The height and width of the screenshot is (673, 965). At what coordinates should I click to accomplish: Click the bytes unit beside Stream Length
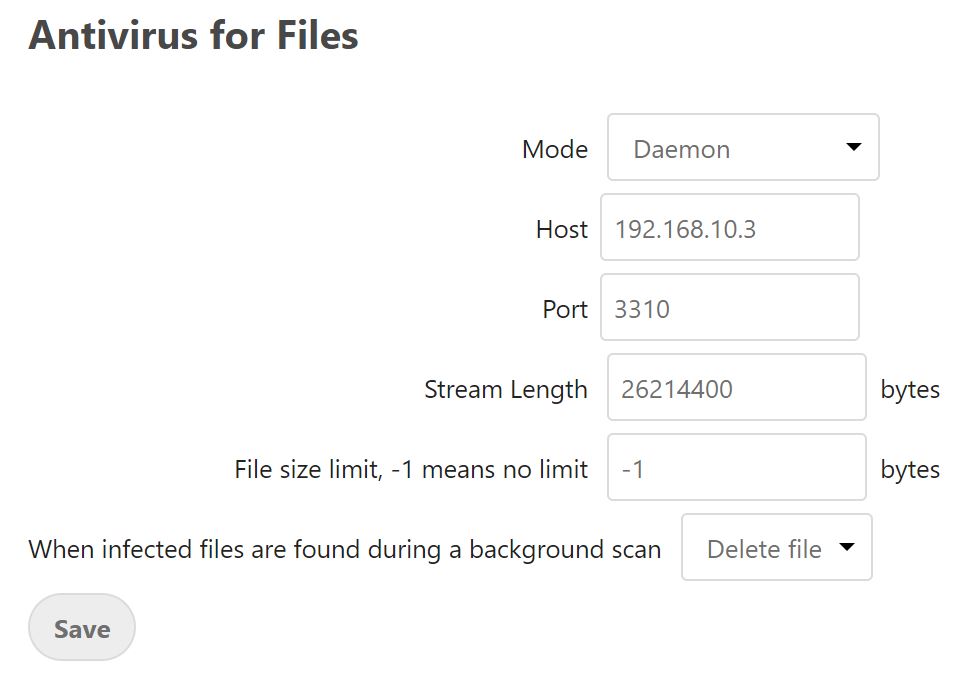tap(910, 389)
